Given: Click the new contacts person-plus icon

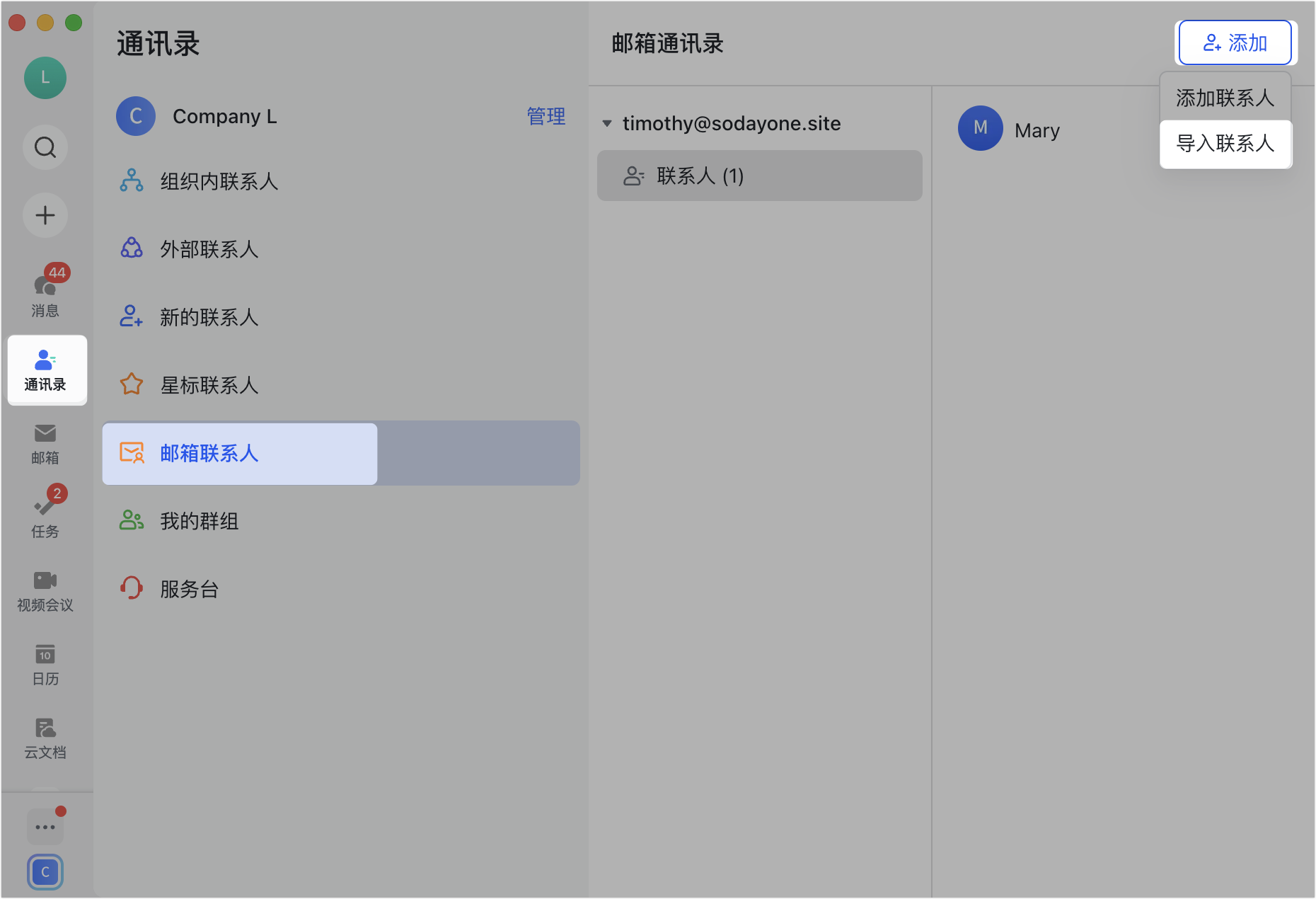Looking at the screenshot, I should [132, 316].
